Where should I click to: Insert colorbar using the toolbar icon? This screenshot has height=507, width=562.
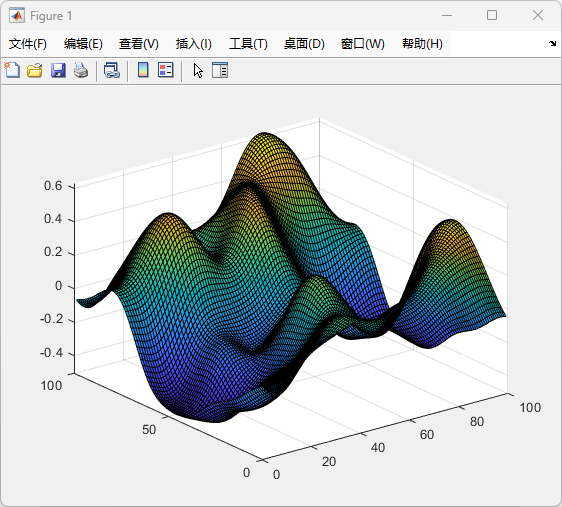[143, 70]
